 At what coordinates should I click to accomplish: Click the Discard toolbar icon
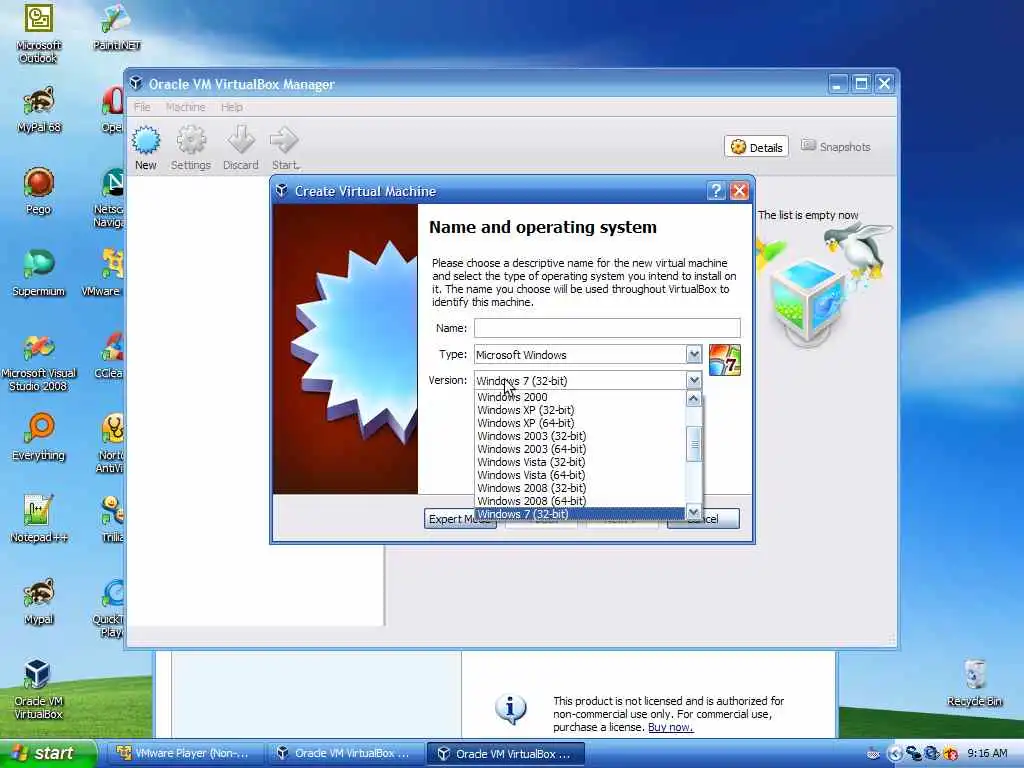240,148
